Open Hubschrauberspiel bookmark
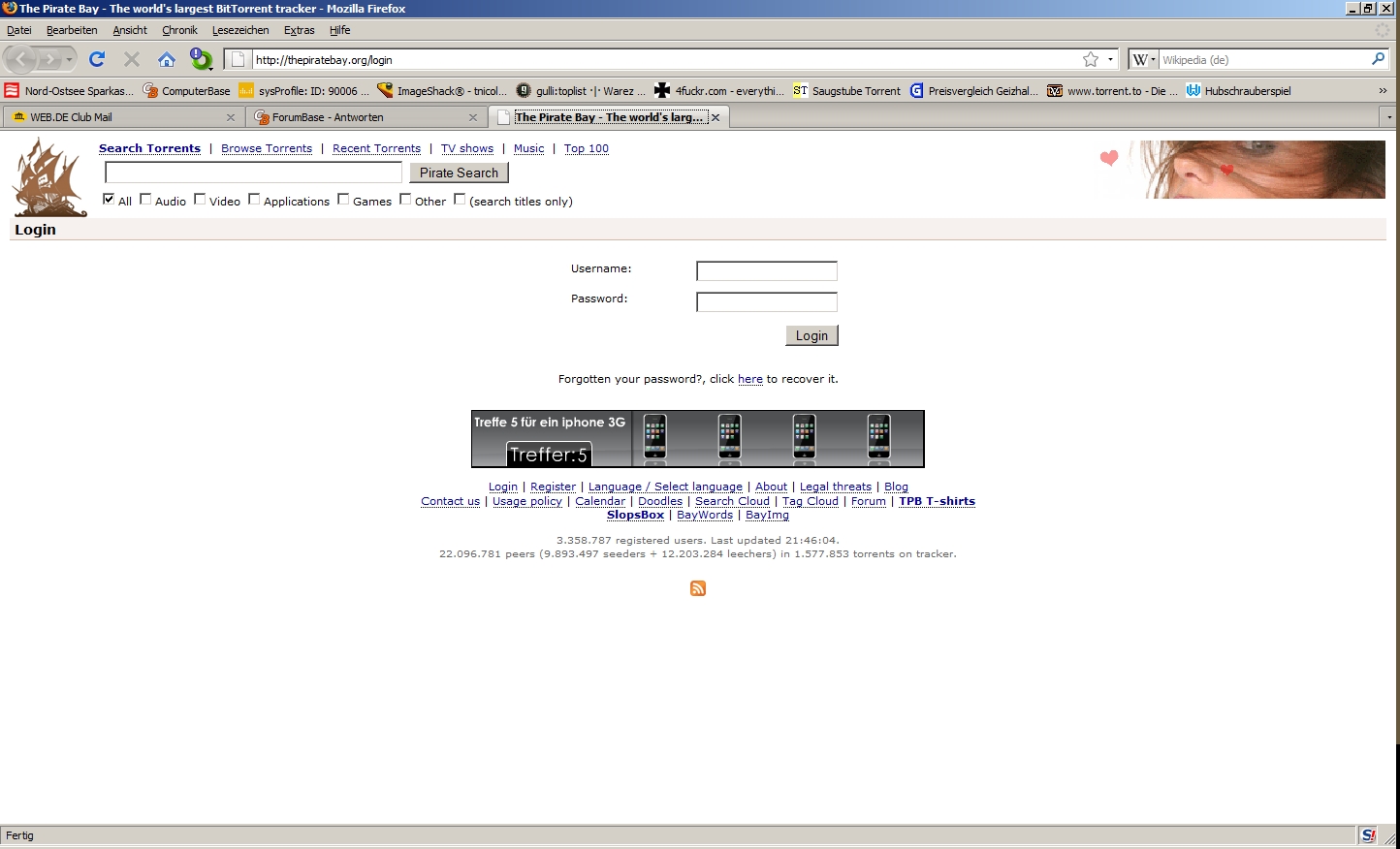 1238,90
